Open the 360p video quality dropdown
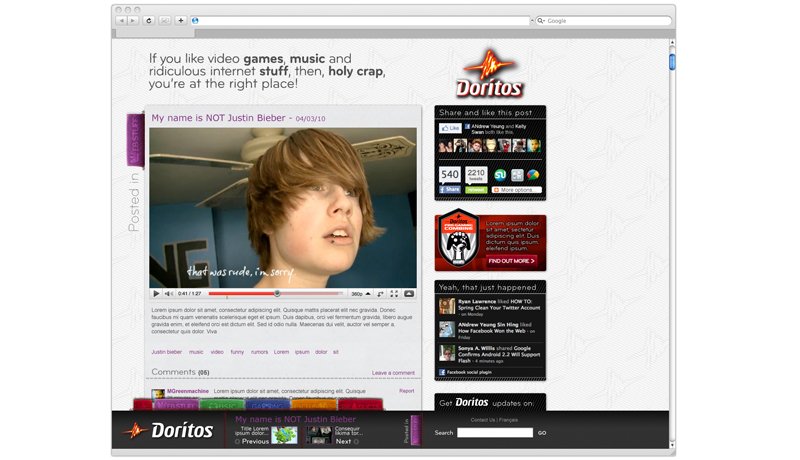 pos(360,294)
